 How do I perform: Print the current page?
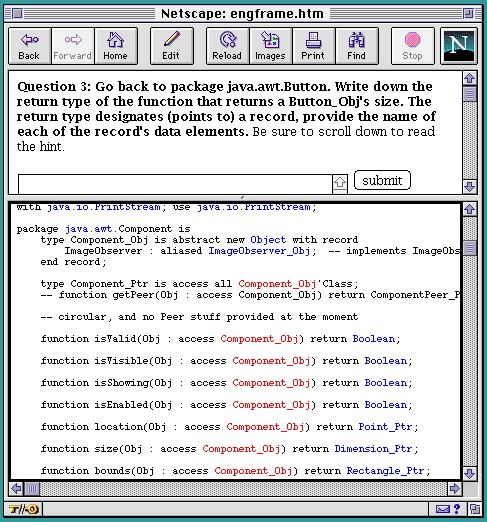(x=313, y=46)
